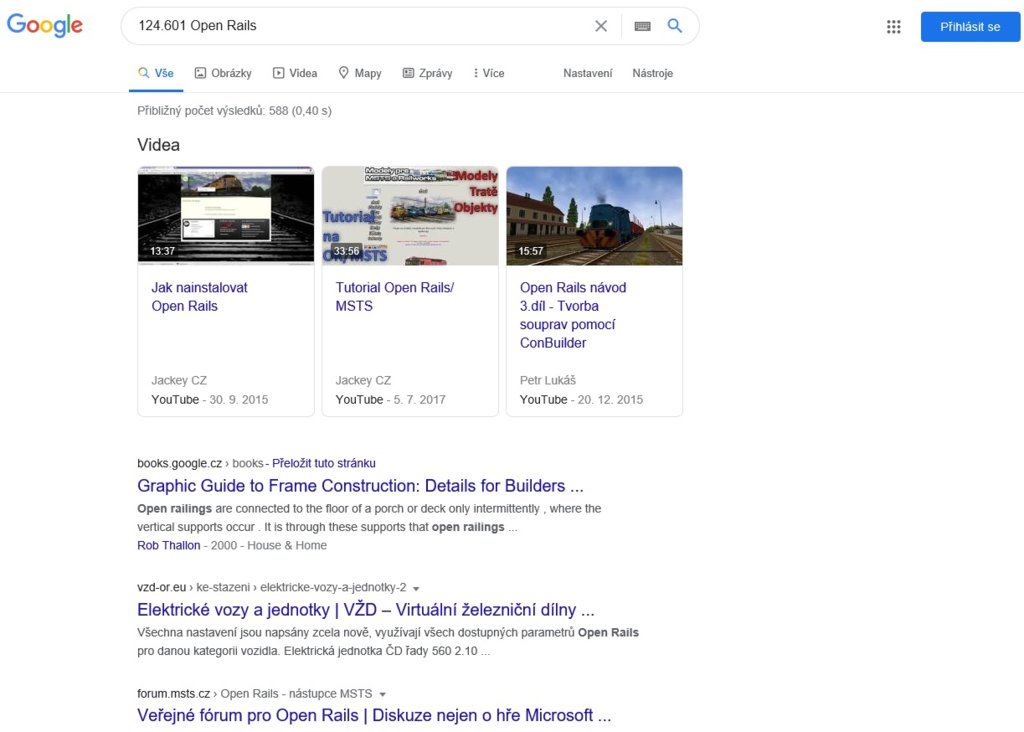Open 'Jak nainstalovat Open Rails' video link

pyautogui.click(x=199, y=296)
